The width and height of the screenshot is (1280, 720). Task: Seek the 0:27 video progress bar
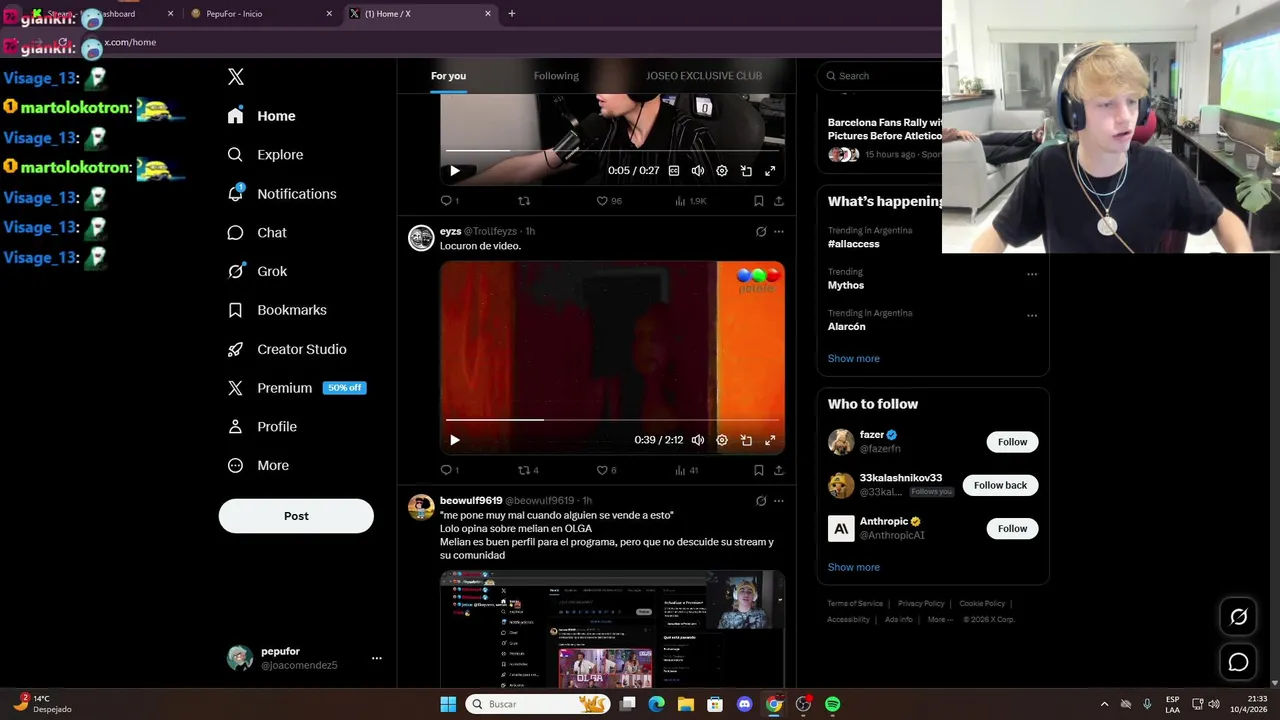click(x=612, y=151)
